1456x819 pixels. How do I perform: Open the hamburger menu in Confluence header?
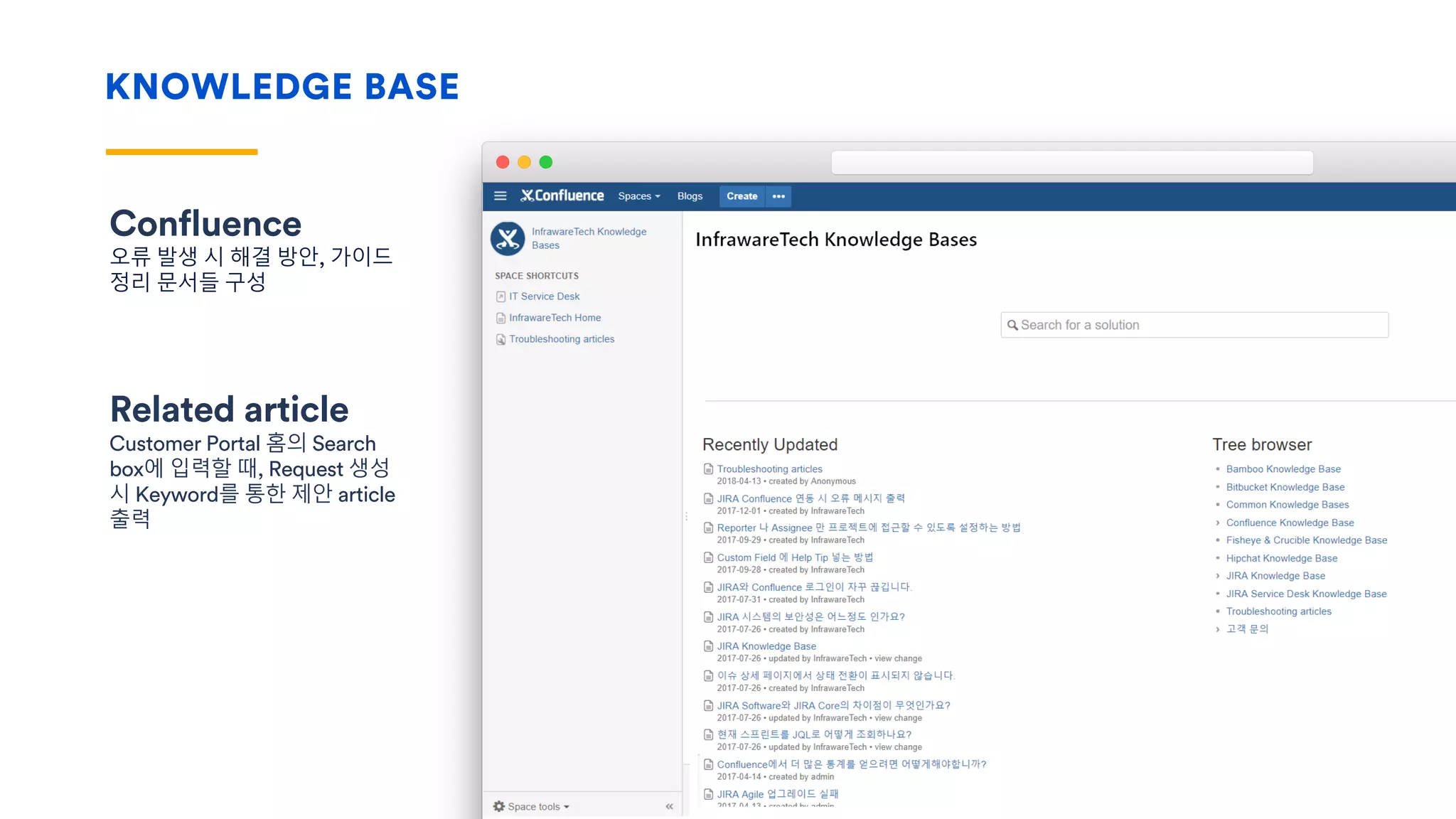500,196
